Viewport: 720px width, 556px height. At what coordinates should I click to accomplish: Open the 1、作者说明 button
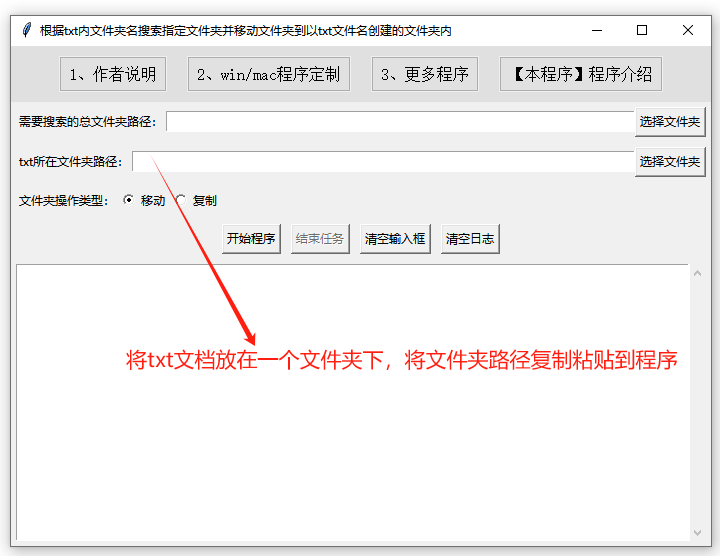point(113,74)
